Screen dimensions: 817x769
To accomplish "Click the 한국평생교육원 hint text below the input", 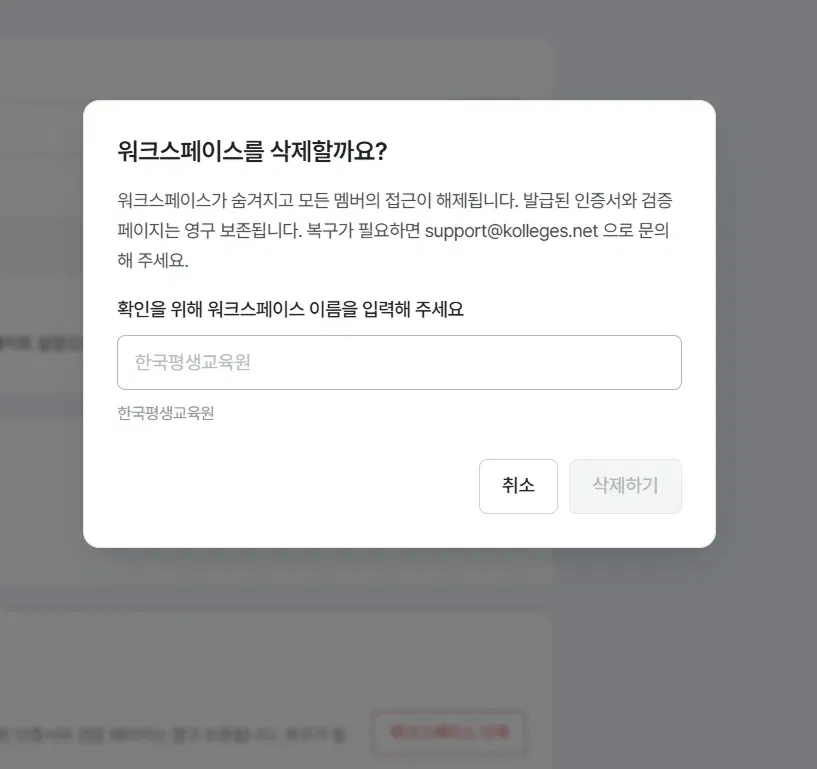I will (166, 413).
